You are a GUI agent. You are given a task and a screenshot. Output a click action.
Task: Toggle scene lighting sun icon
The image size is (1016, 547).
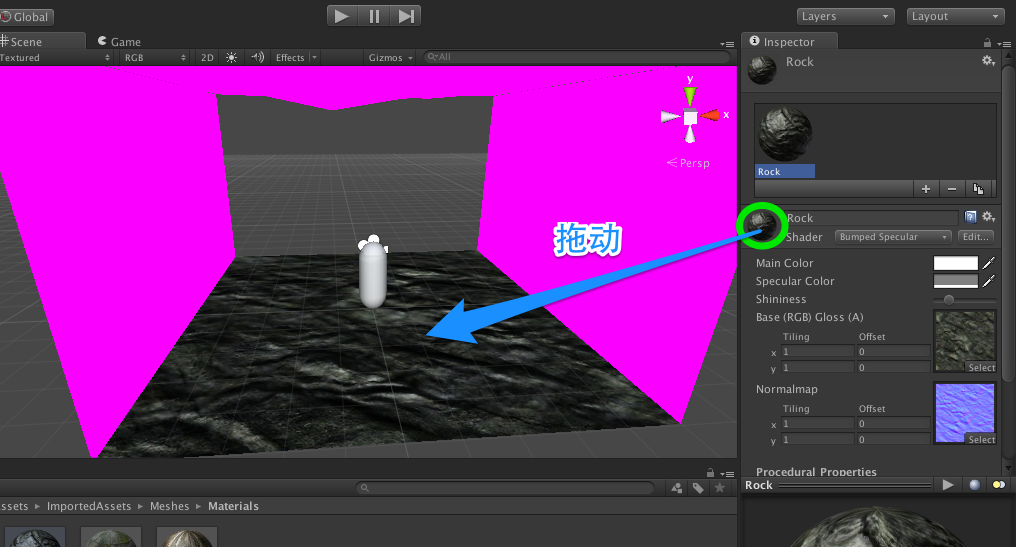[231, 58]
